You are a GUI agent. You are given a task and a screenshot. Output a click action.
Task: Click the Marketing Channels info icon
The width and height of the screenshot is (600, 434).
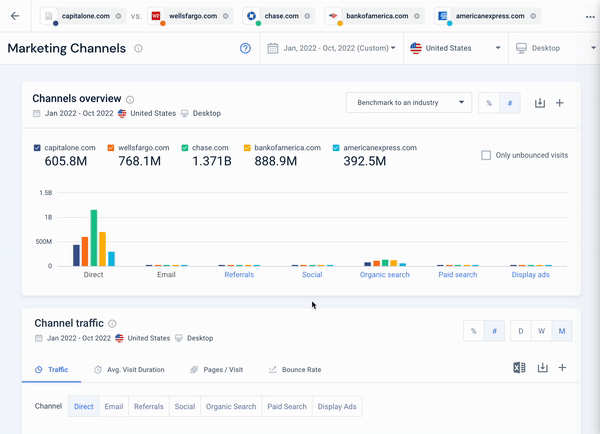[x=139, y=48]
